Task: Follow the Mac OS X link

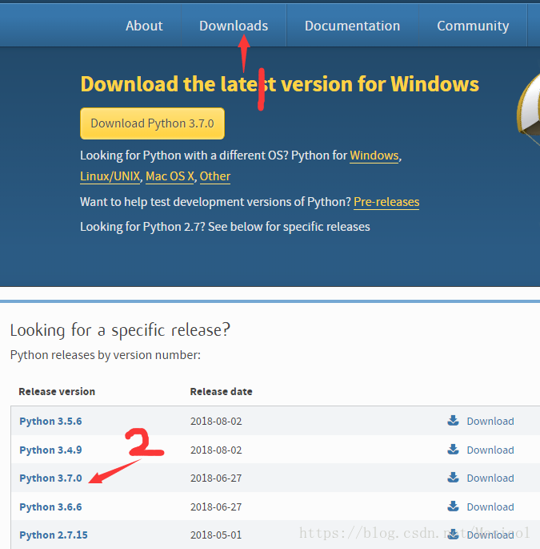Action: point(170,176)
